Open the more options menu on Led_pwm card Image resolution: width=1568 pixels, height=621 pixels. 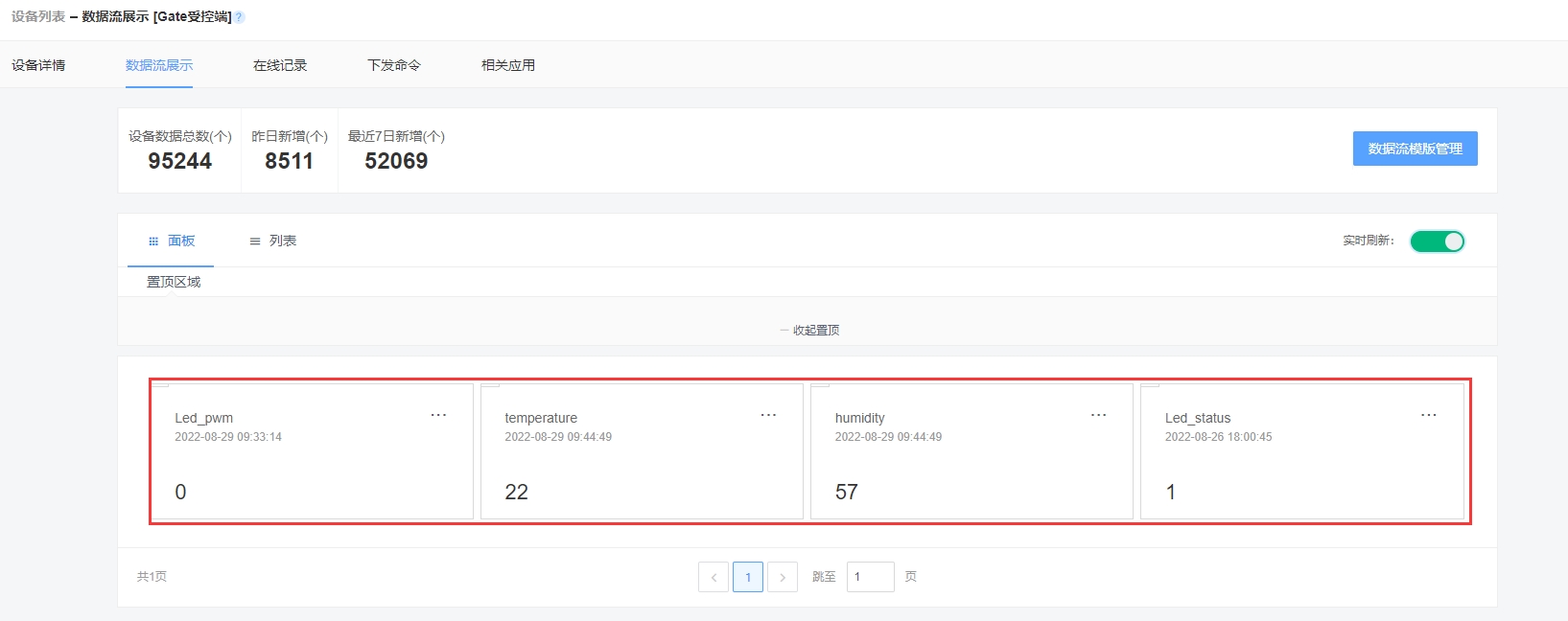click(438, 415)
